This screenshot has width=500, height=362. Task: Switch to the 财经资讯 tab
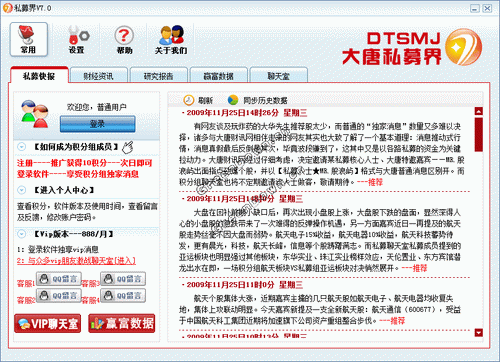click(x=99, y=76)
